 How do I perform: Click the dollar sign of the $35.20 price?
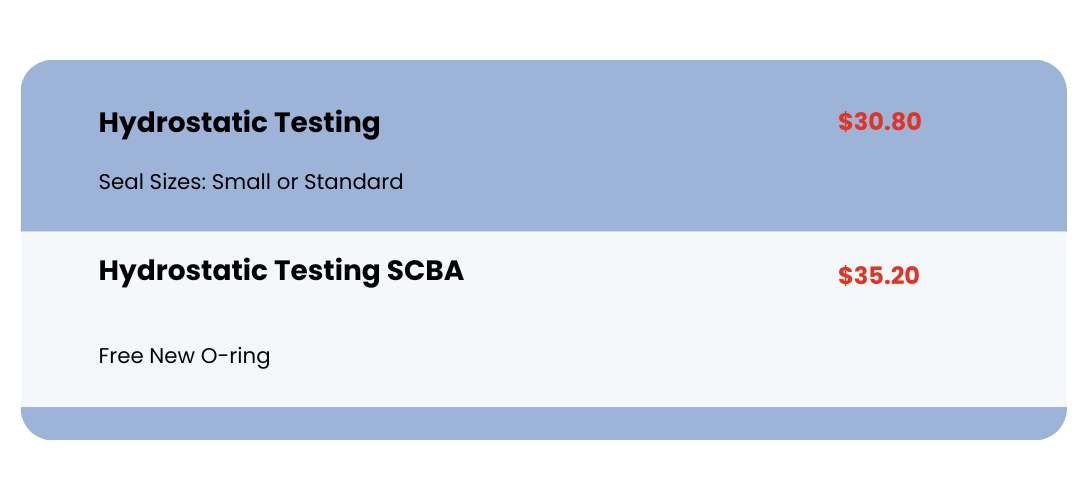click(x=845, y=275)
